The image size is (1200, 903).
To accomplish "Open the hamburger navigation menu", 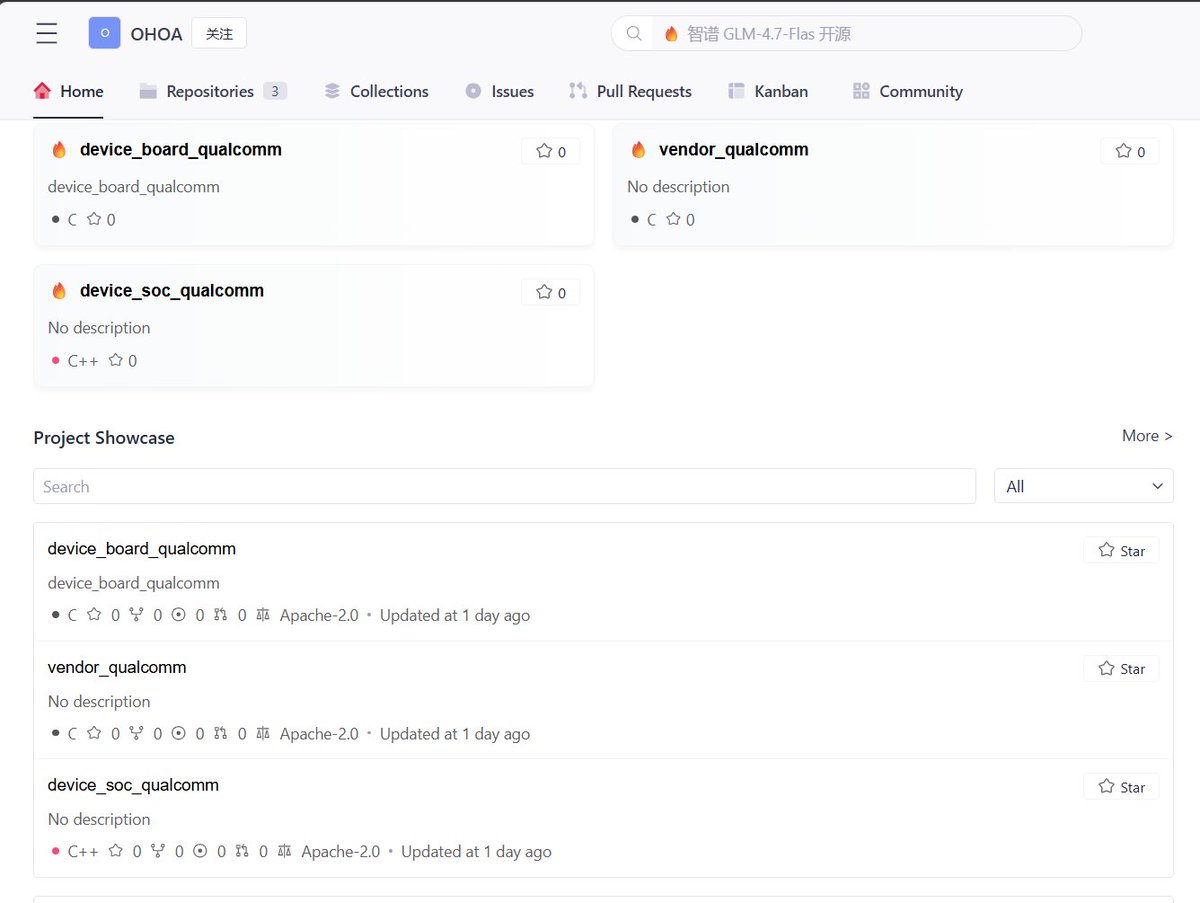I will [46, 32].
